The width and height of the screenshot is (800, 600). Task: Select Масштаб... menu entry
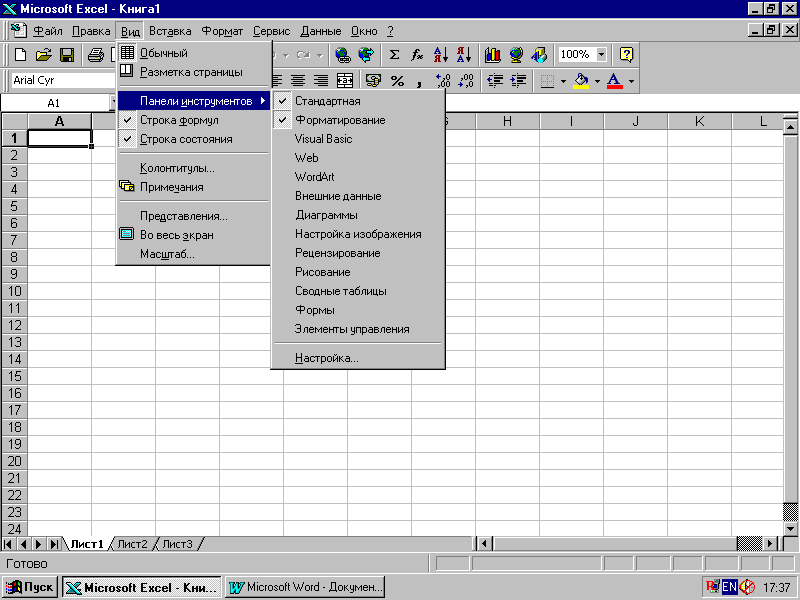pyautogui.click(x=194, y=254)
